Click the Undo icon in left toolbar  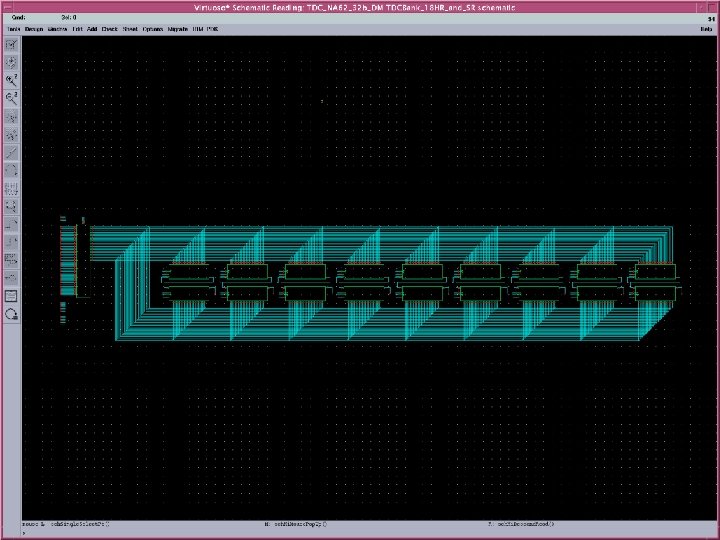(11, 170)
